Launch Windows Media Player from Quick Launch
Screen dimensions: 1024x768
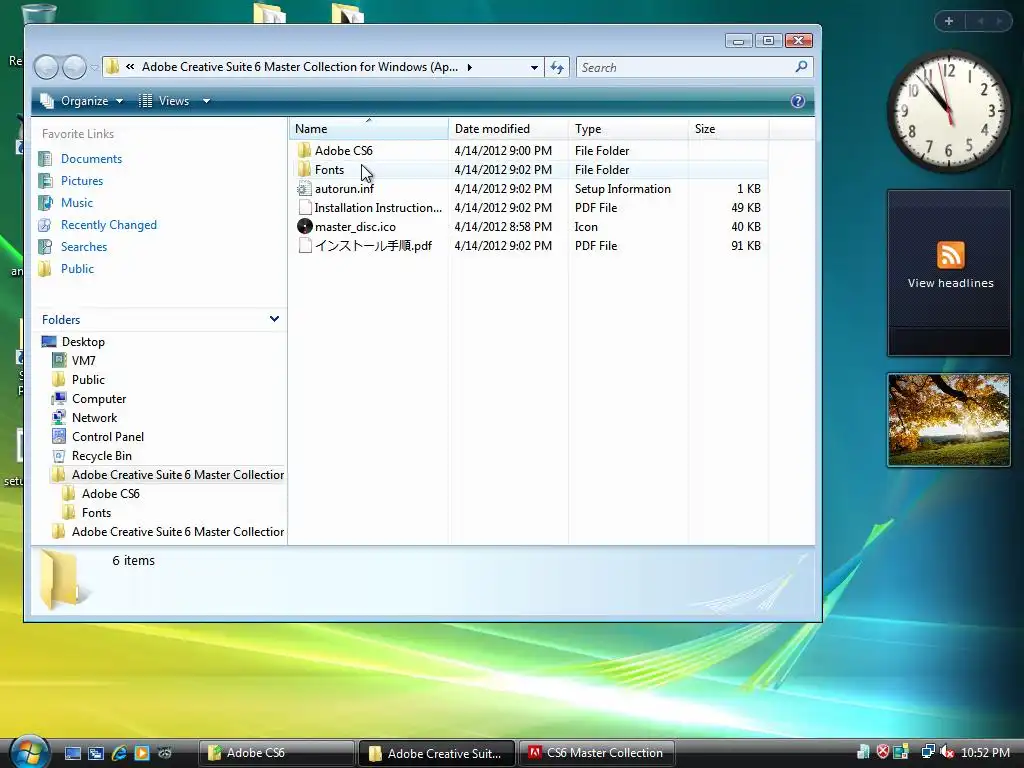click(142, 753)
